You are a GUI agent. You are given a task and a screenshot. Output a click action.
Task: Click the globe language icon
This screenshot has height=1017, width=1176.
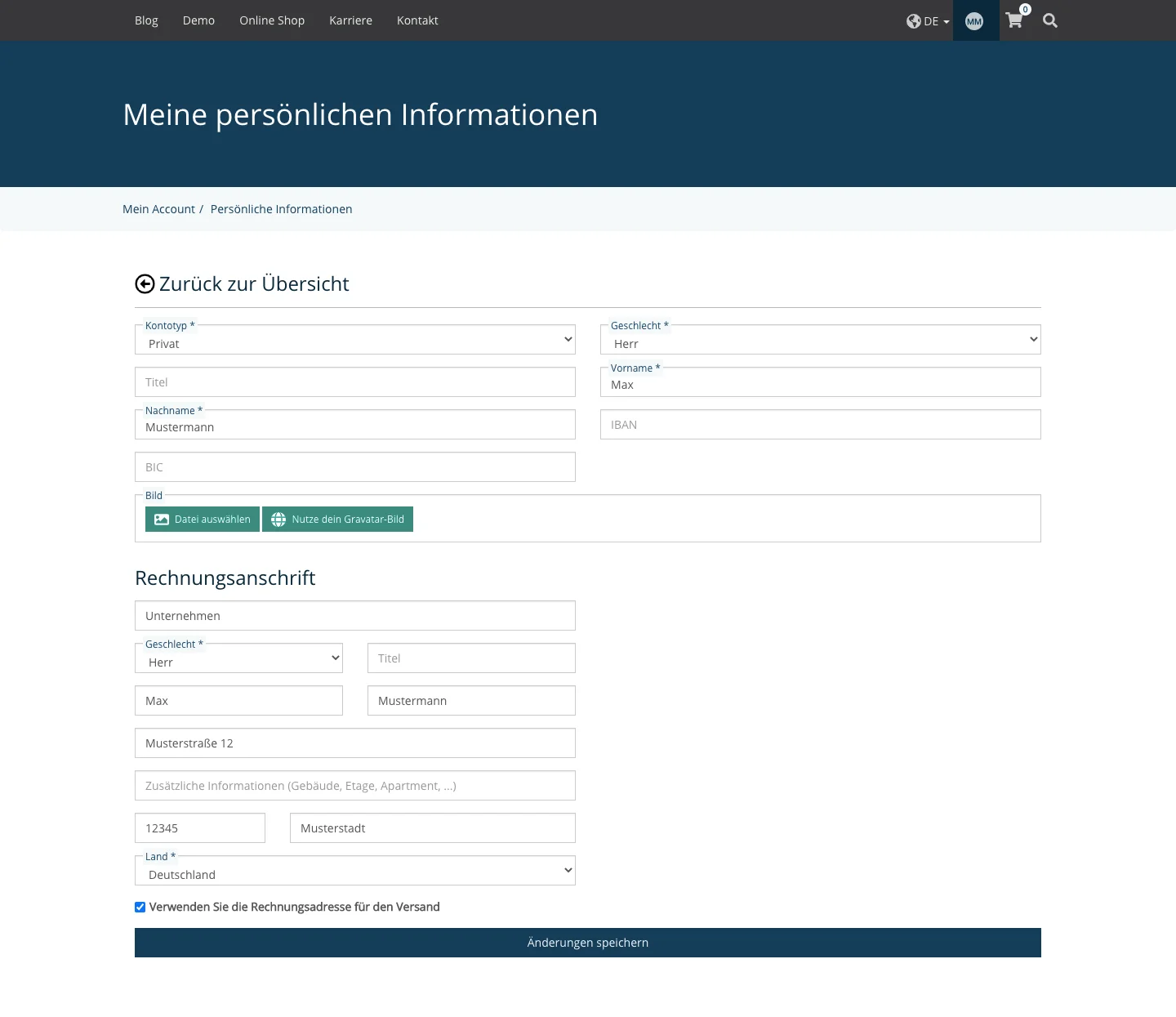[914, 20]
